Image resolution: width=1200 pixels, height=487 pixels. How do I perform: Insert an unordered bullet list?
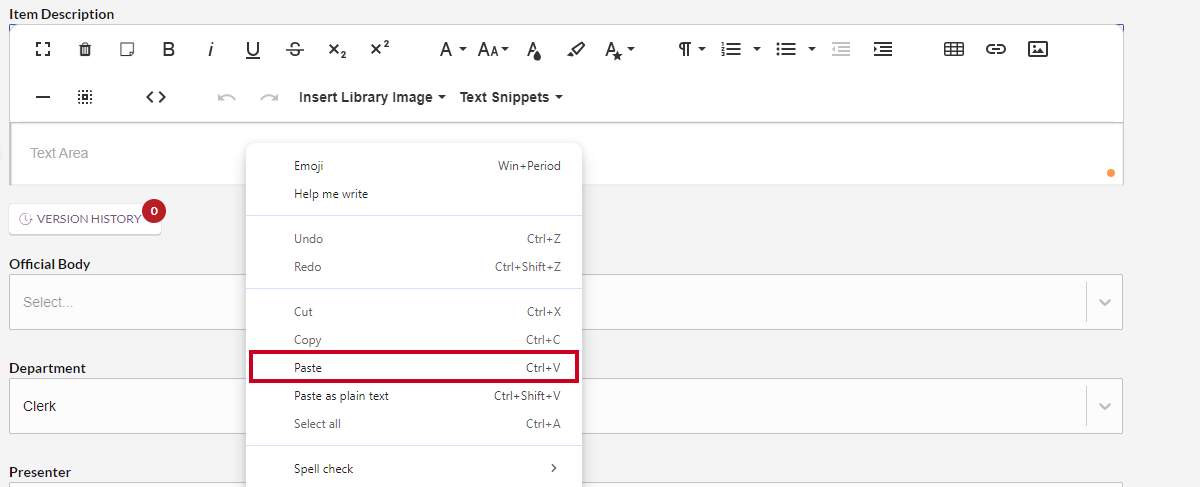click(x=787, y=49)
